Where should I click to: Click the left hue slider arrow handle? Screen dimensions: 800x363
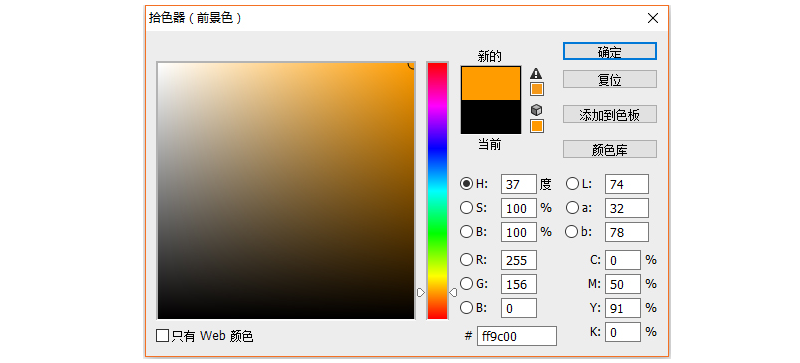point(421,293)
